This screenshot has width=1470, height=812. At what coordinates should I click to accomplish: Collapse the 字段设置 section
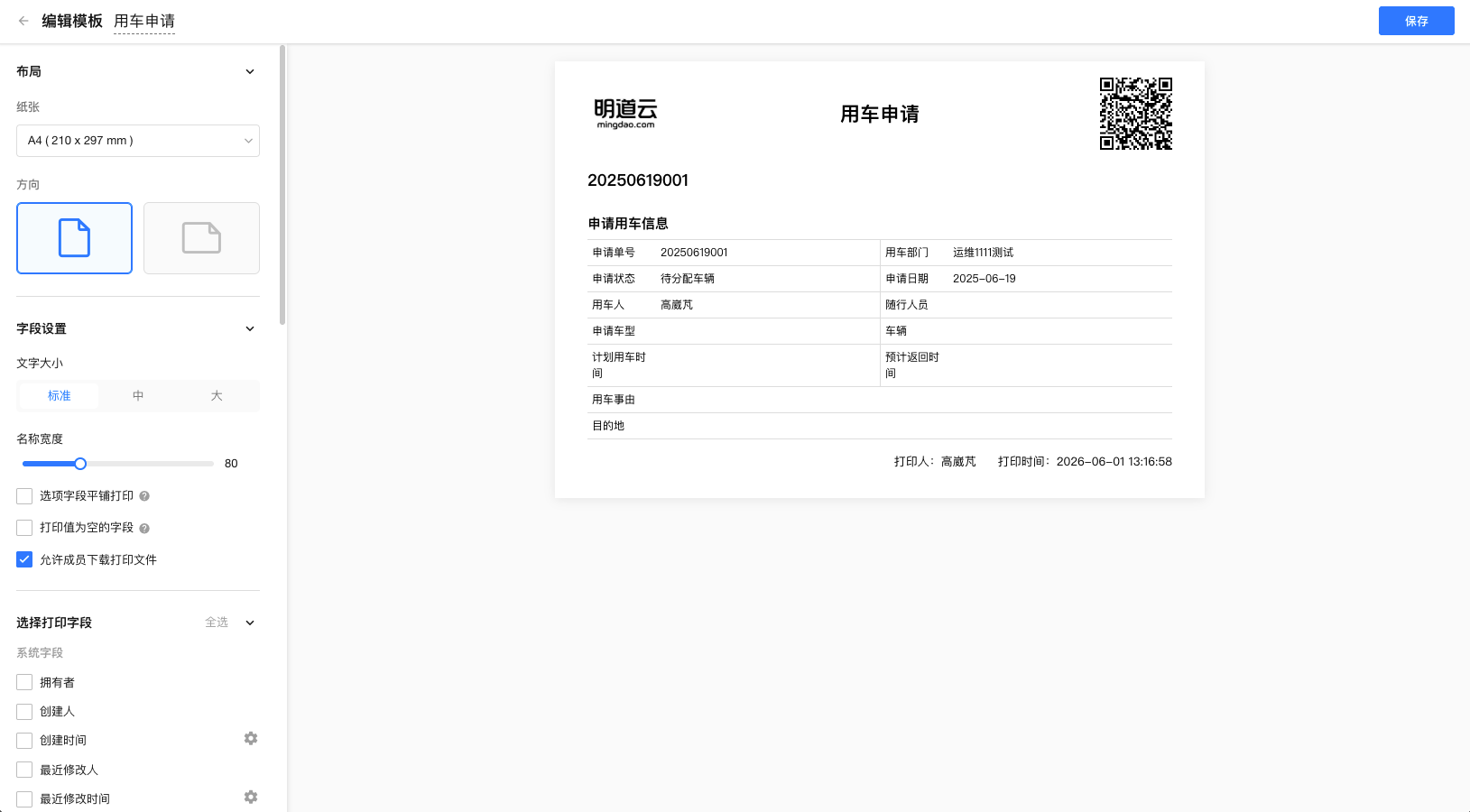click(250, 328)
